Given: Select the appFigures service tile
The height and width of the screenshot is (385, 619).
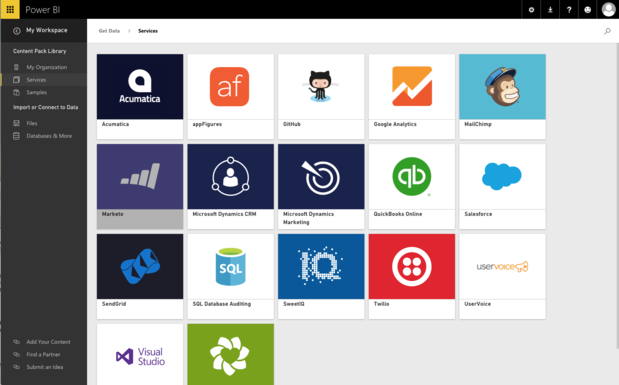Looking at the screenshot, I should click(x=231, y=96).
